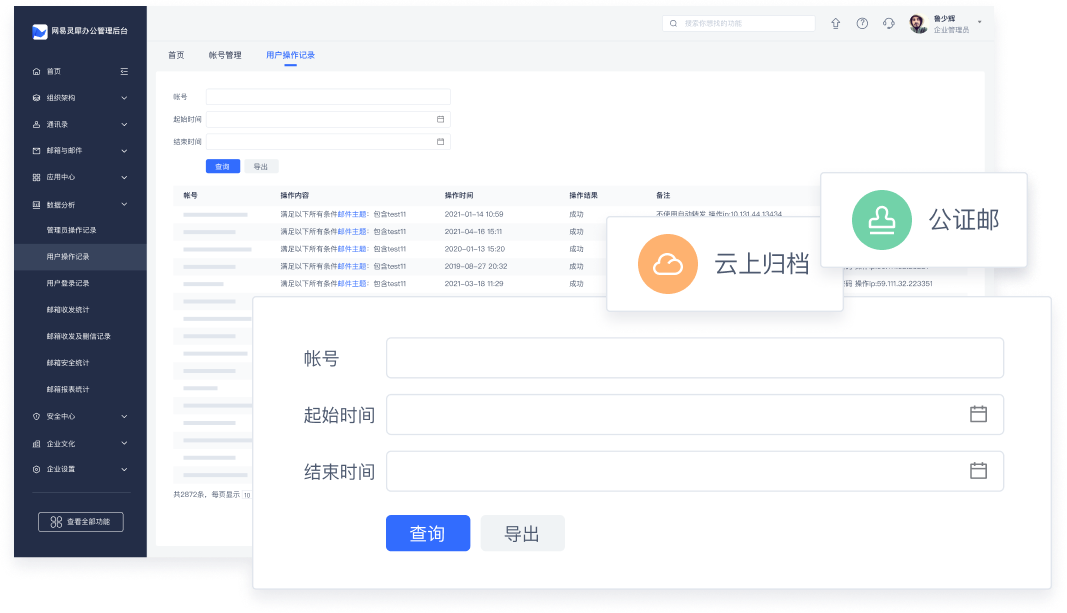This screenshot has height=613, width=1067.
Task: Open calendar in enlarged 起始时间 field
Action: coord(978,414)
